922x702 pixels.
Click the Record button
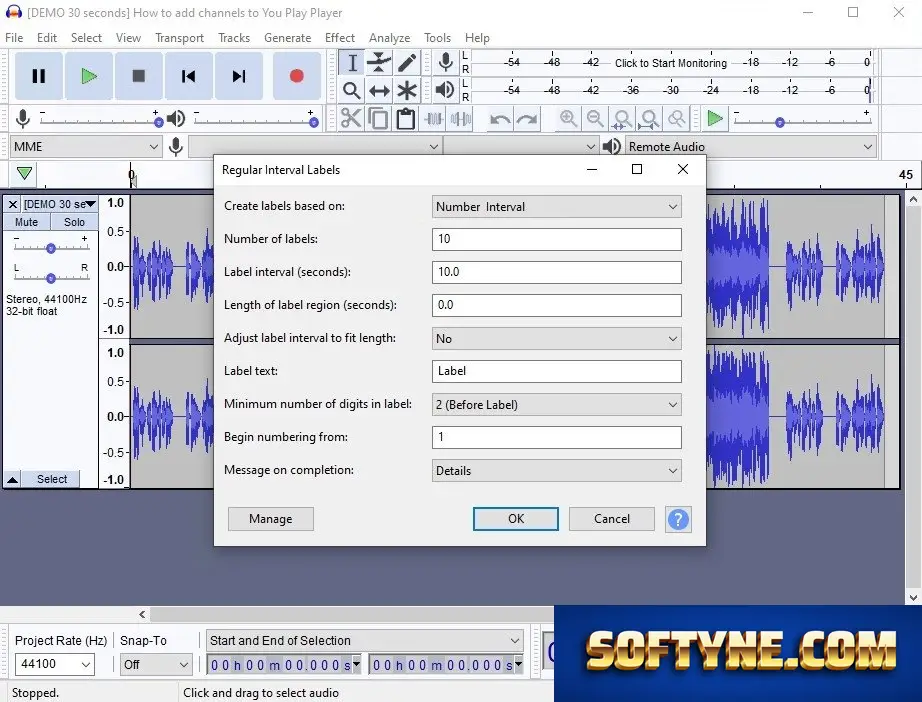click(x=296, y=76)
